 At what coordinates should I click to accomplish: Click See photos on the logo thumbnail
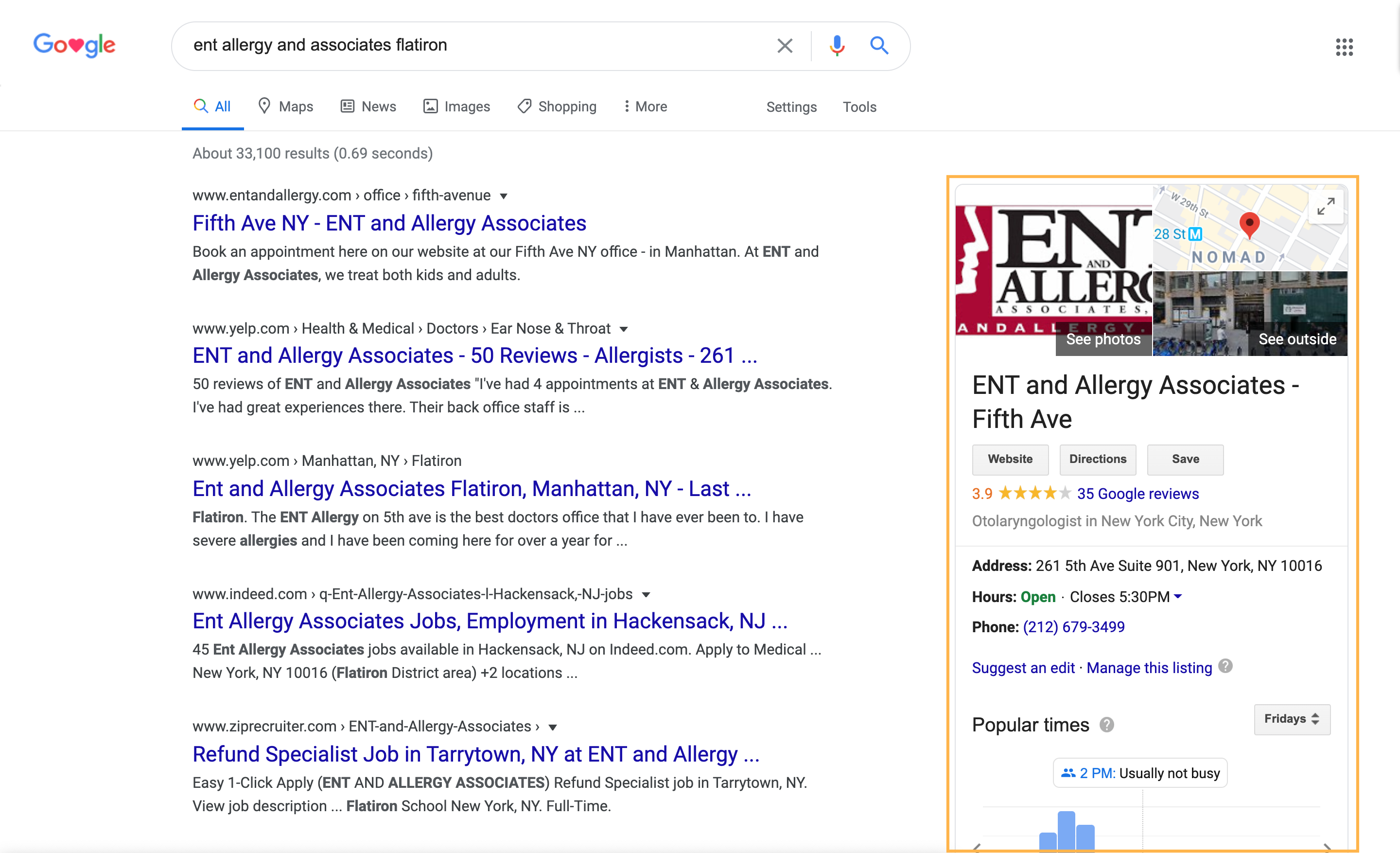pos(1103,339)
